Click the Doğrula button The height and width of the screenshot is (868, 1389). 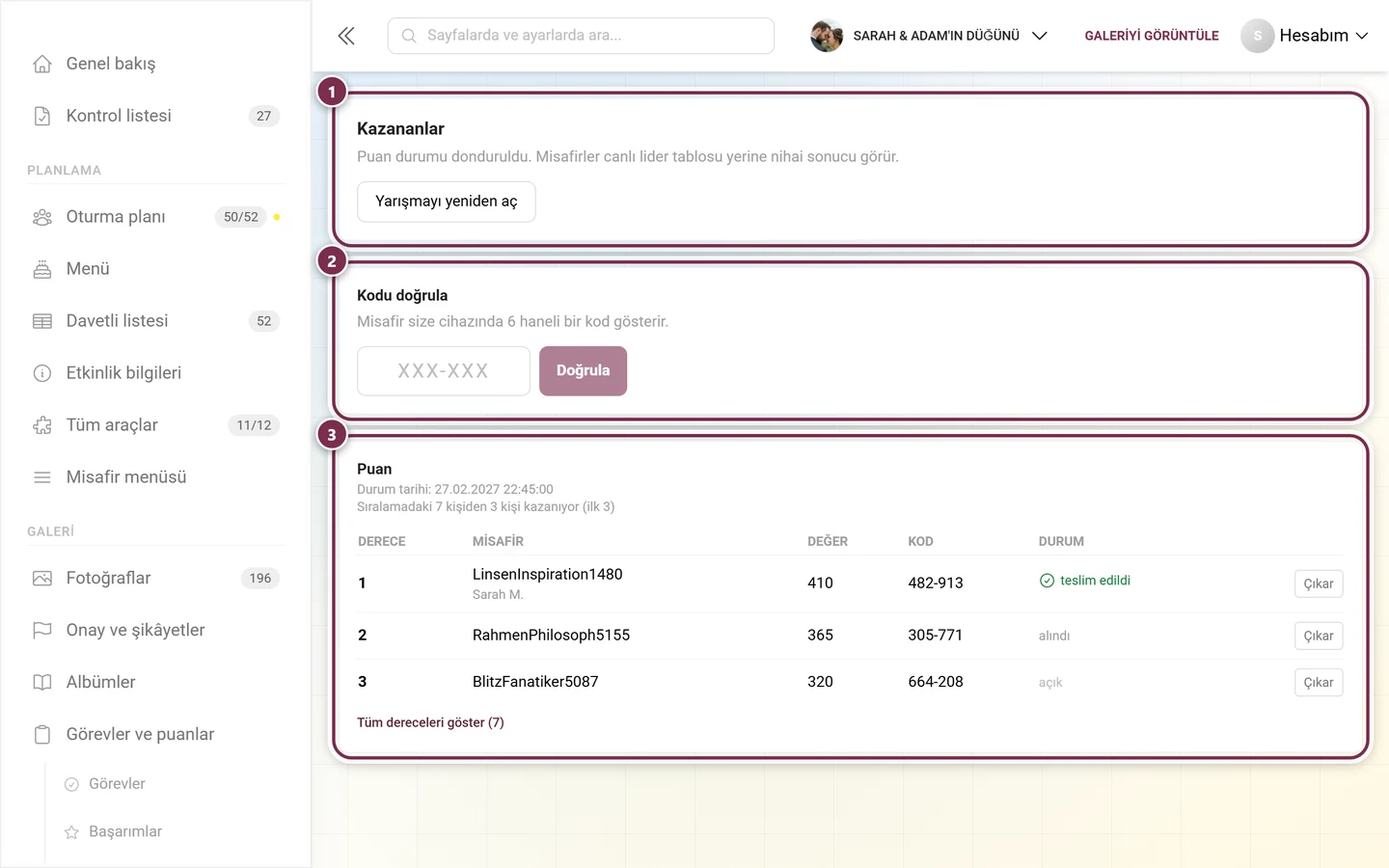583,371
